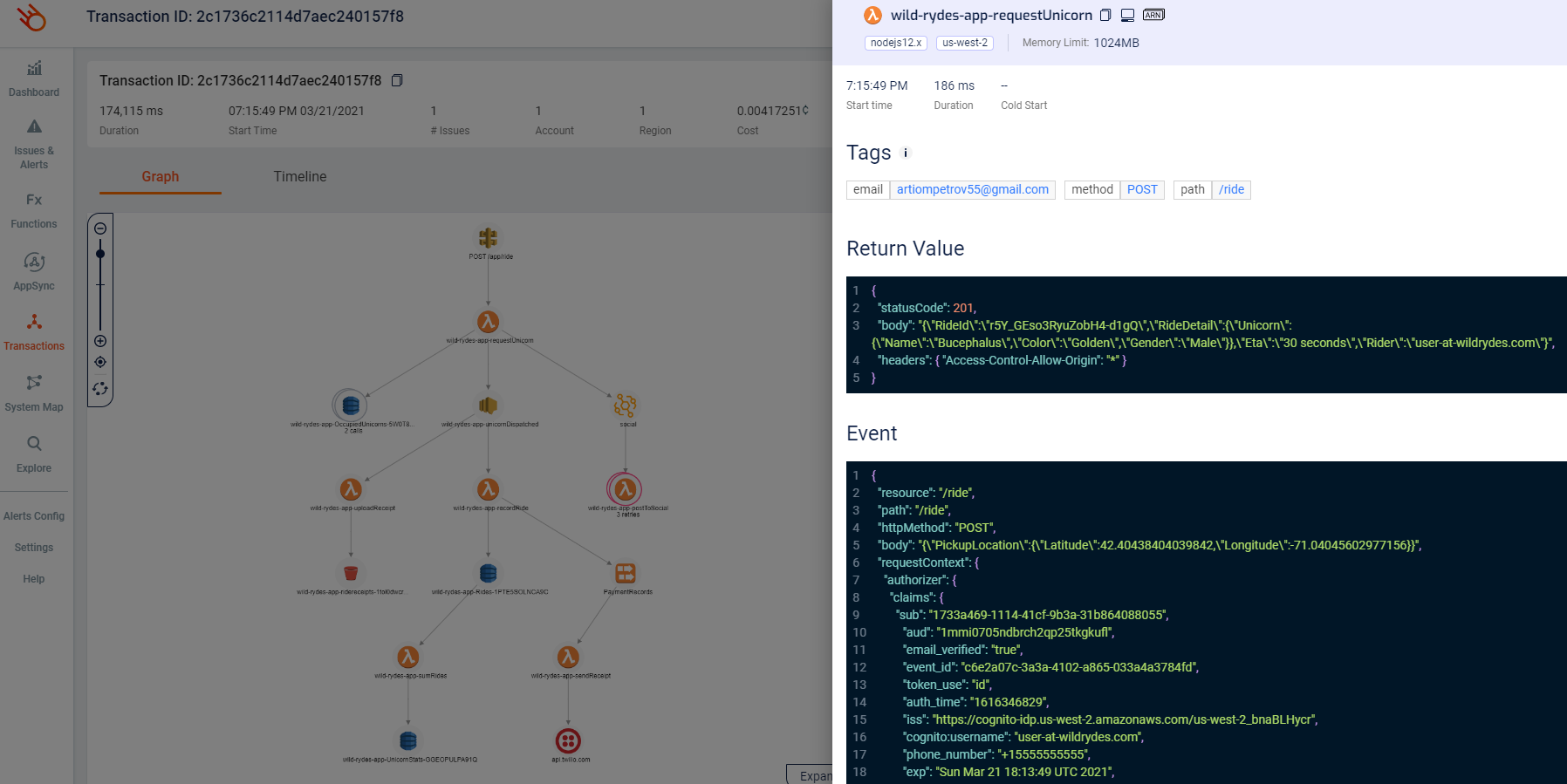This screenshot has height=784, width=1567.
Task: Click the Expand button under the graph
Action: (x=811, y=775)
